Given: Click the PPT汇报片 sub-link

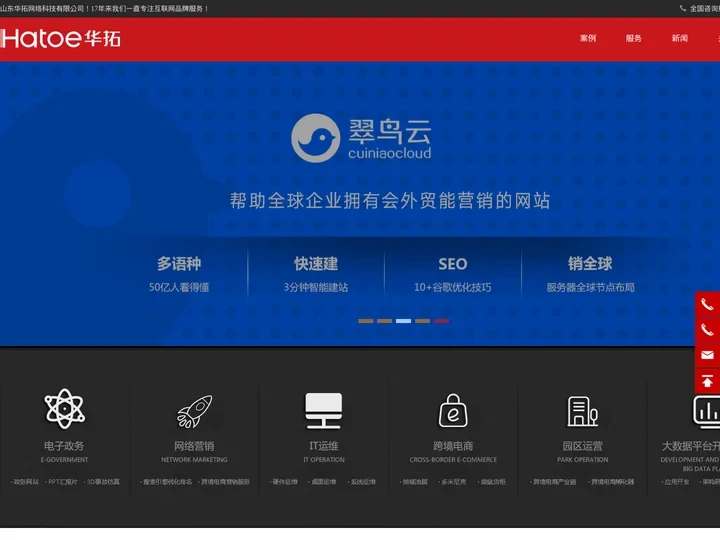Looking at the screenshot, I should (x=62, y=482).
